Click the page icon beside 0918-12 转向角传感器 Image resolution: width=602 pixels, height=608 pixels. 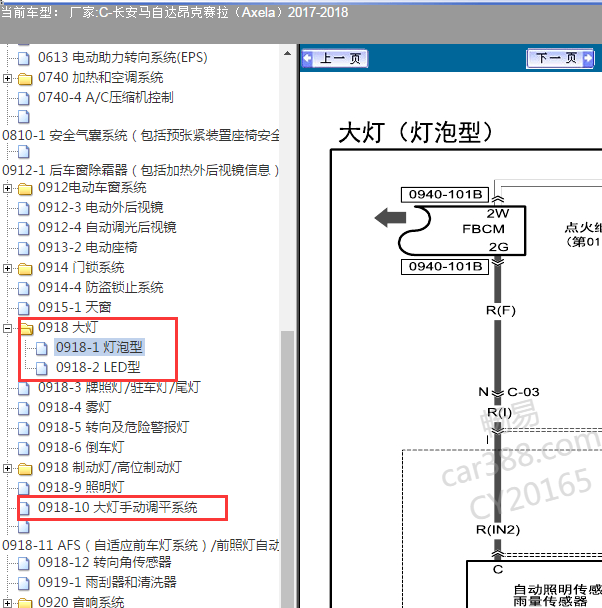[x=24, y=563]
